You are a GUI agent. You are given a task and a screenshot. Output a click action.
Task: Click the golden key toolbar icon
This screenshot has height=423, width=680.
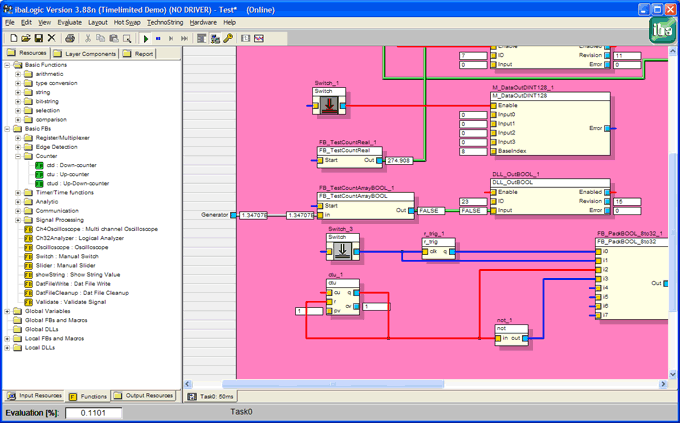pyautogui.click(x=228, y=38)
